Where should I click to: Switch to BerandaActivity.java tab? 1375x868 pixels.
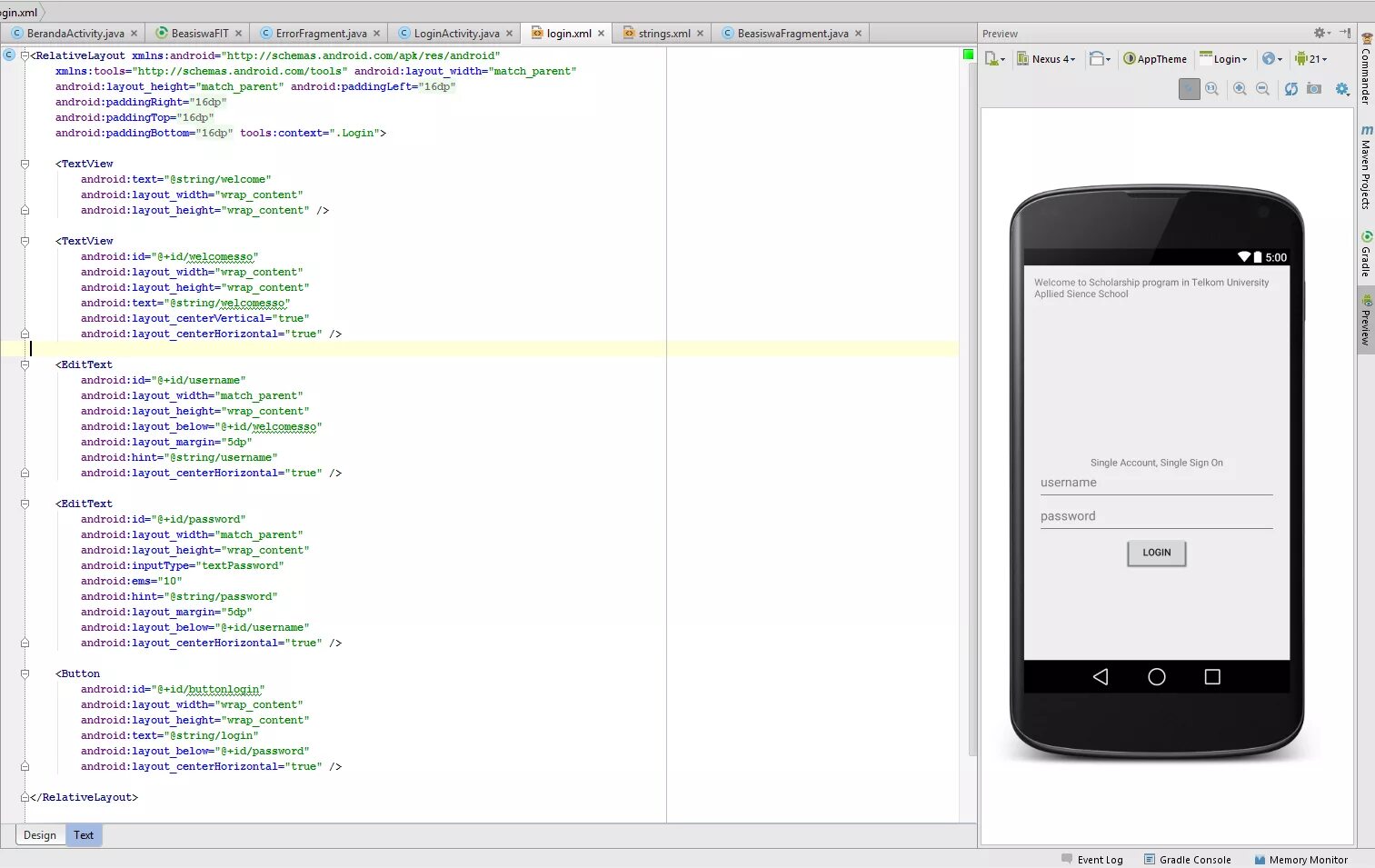pos(75,34)
